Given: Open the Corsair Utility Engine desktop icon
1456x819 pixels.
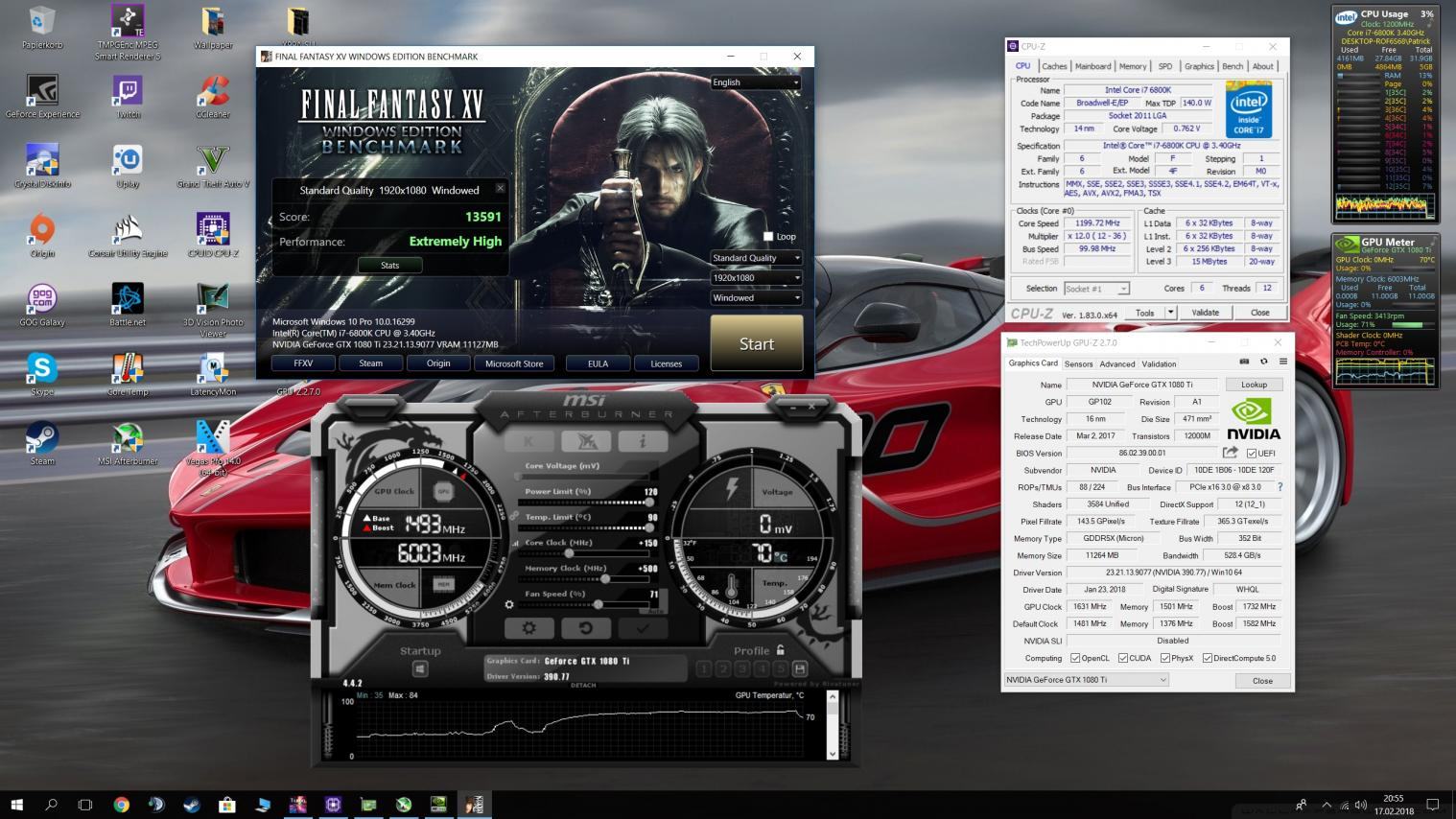Looking at the screenshot, I should tap(128, 235).
